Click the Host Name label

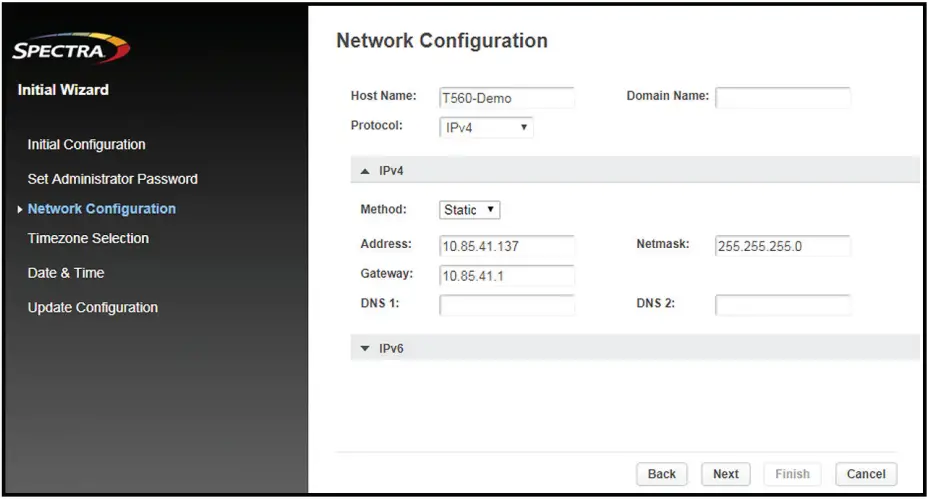[383, 96]
